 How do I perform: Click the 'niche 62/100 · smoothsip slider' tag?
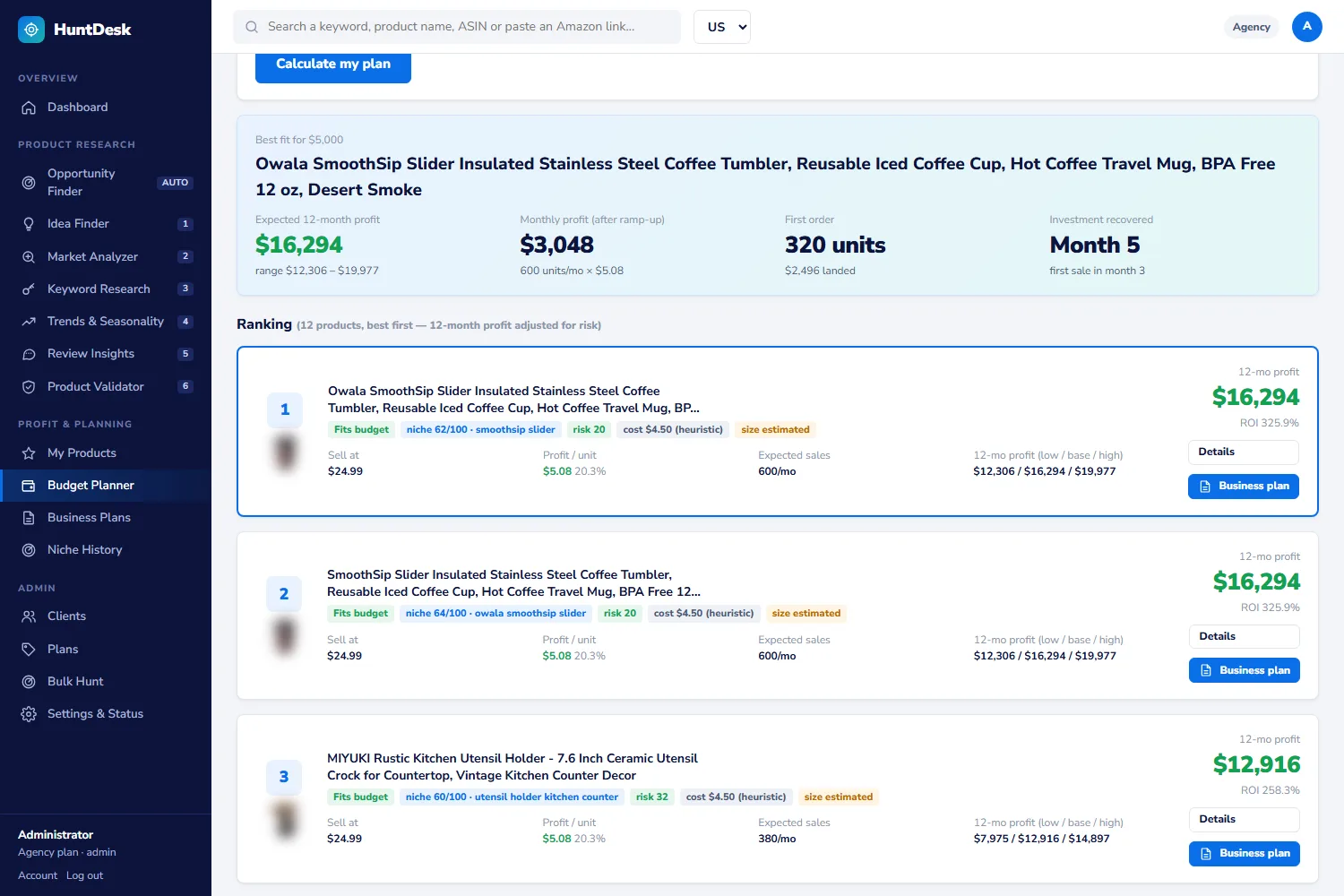click(x=481, y=430)
